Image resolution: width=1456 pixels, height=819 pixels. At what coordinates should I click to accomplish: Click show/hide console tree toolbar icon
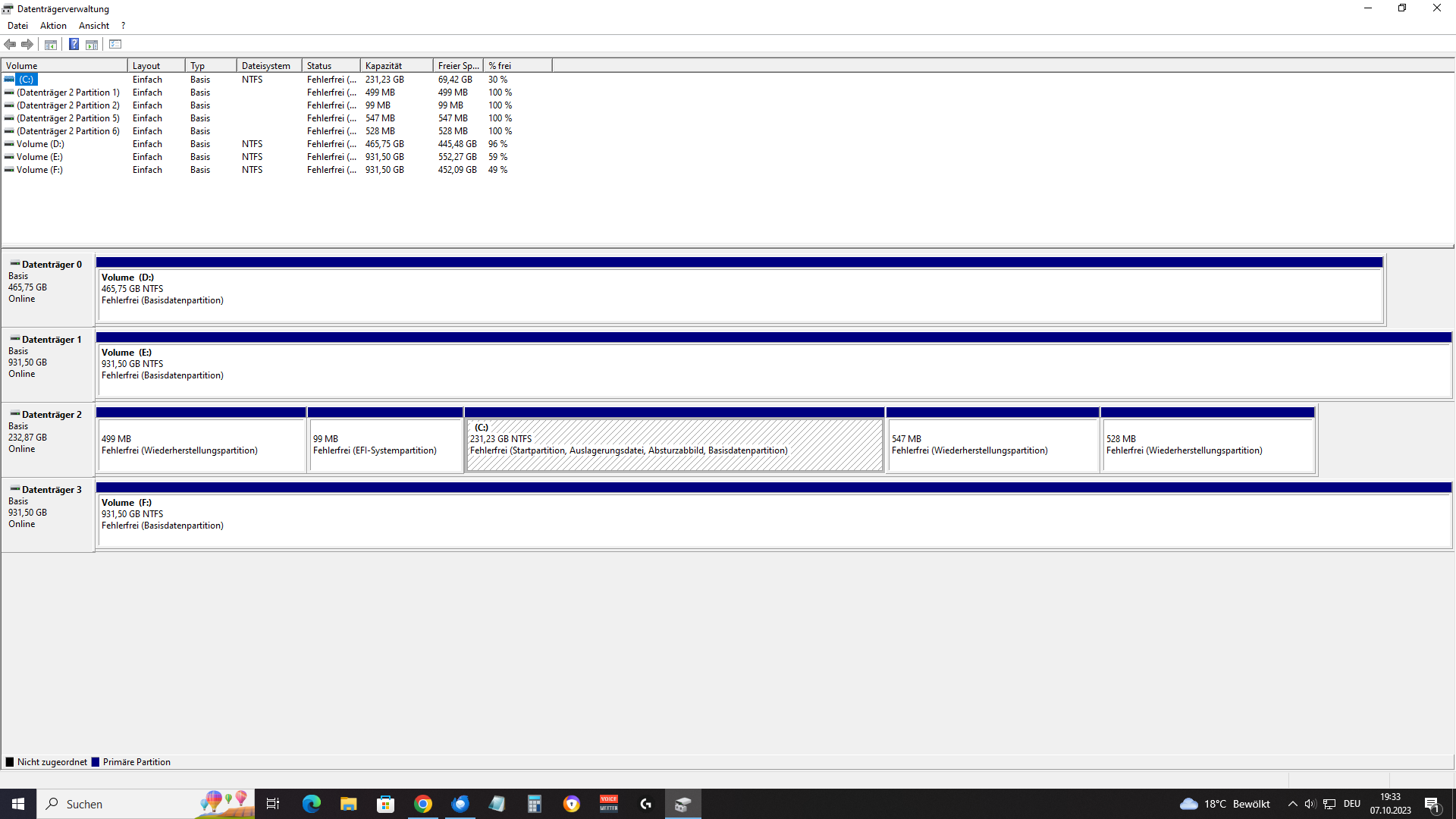pos(51,44)
